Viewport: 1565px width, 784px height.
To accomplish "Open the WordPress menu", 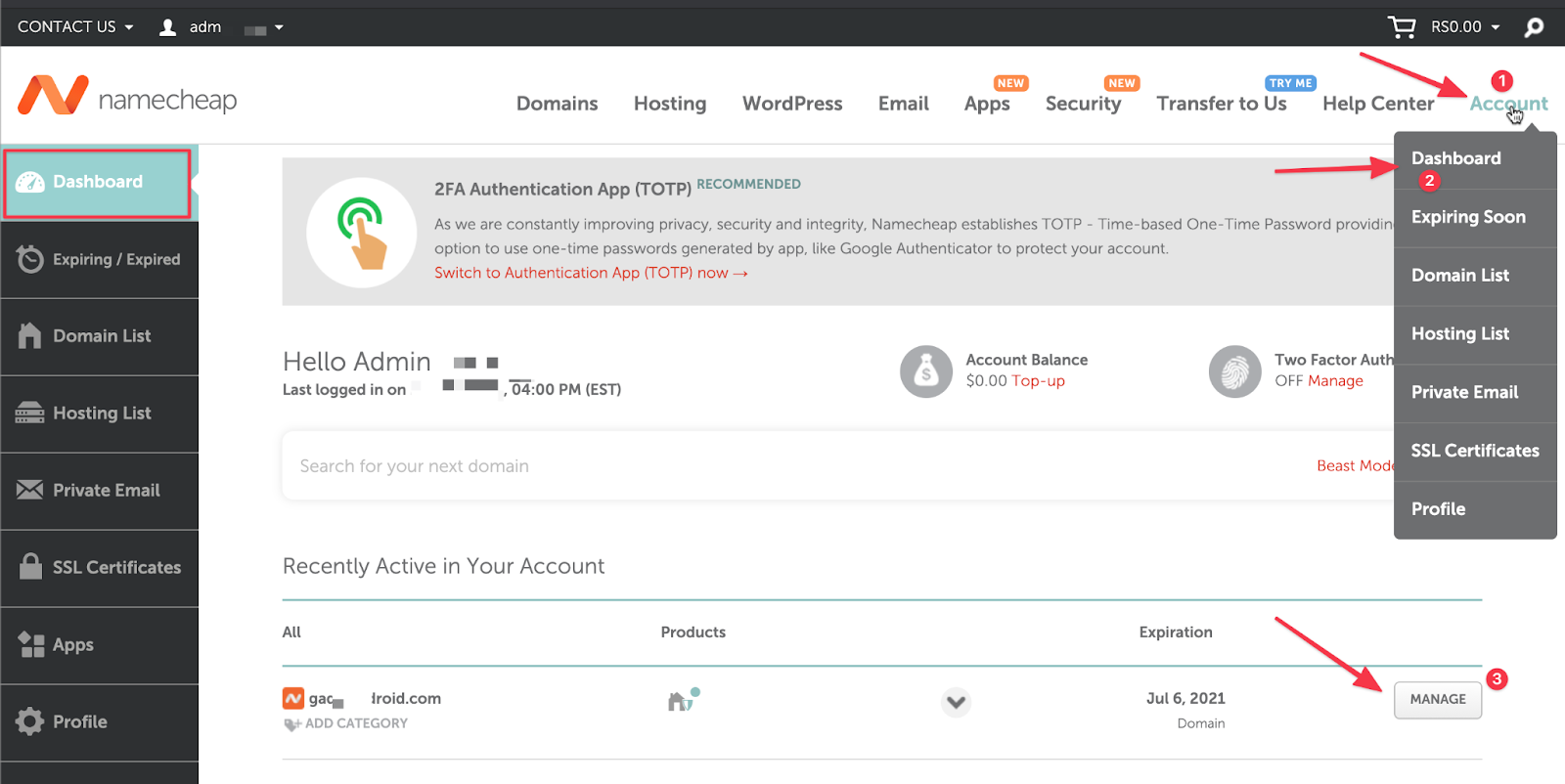I will tap(792, 104).
